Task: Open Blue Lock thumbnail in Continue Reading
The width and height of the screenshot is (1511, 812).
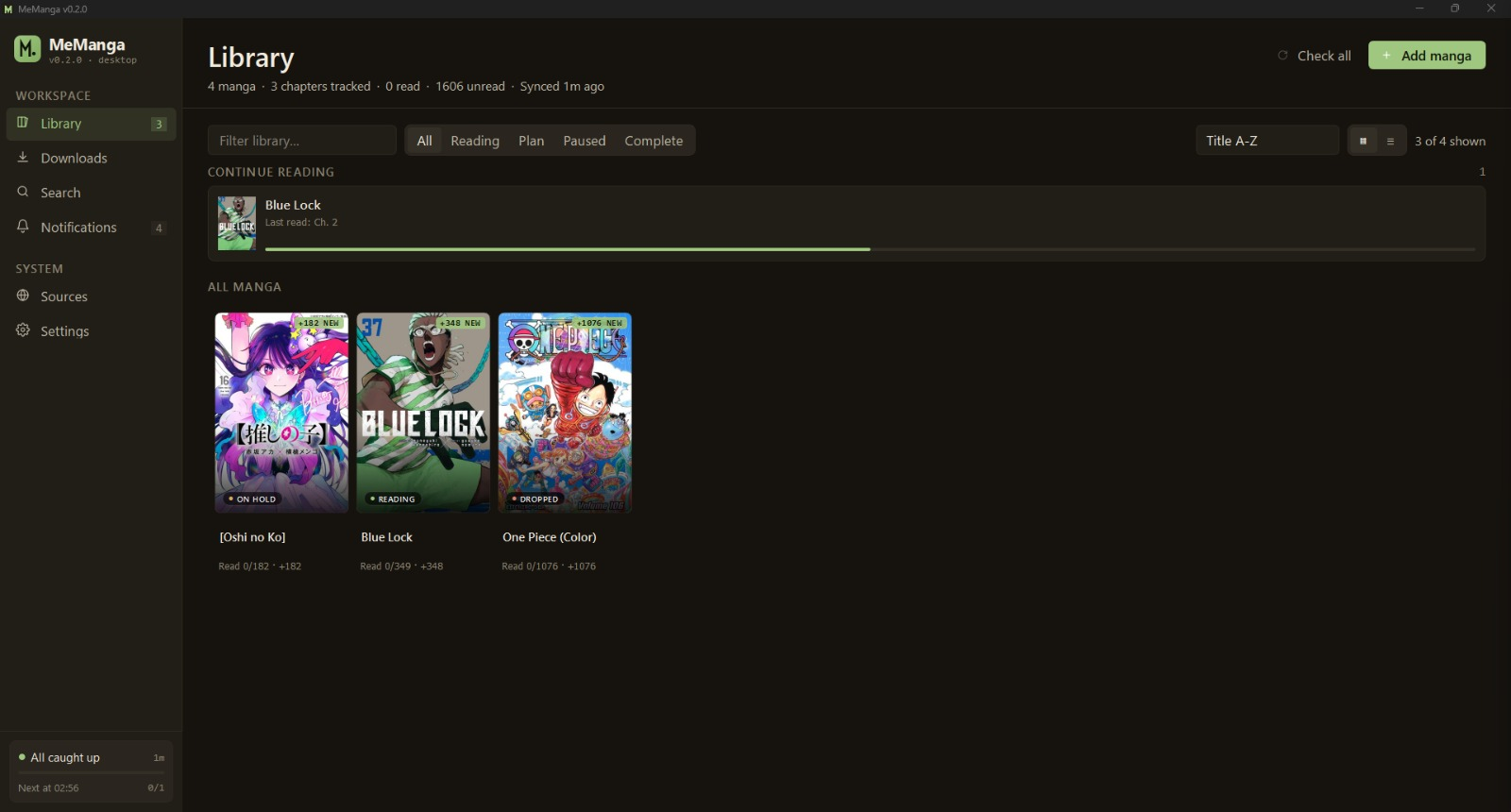Action: click(x=237, y=223)
